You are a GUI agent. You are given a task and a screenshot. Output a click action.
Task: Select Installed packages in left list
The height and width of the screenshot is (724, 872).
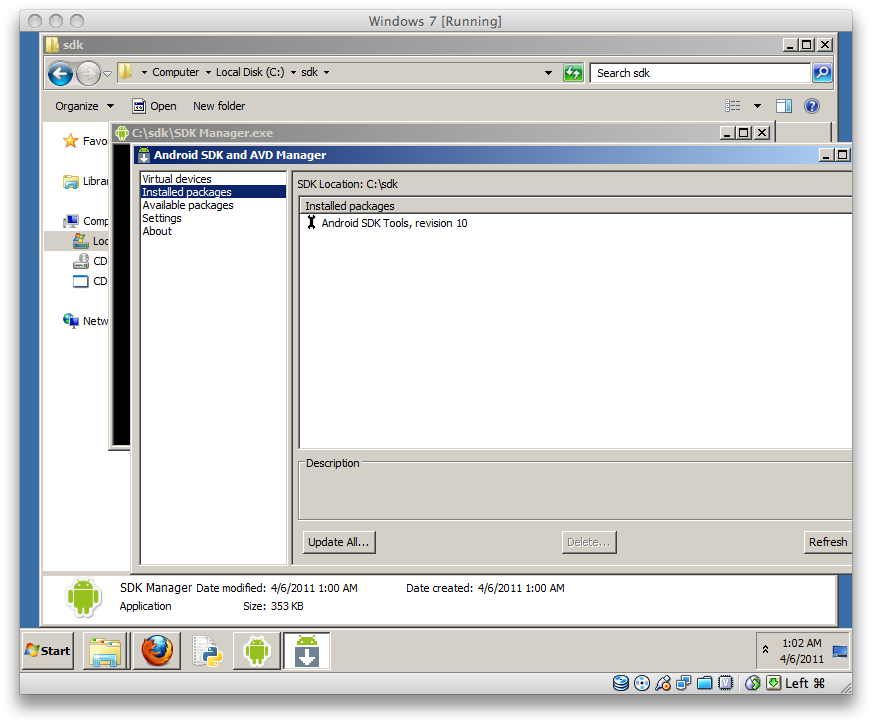(x=213, y=192)
